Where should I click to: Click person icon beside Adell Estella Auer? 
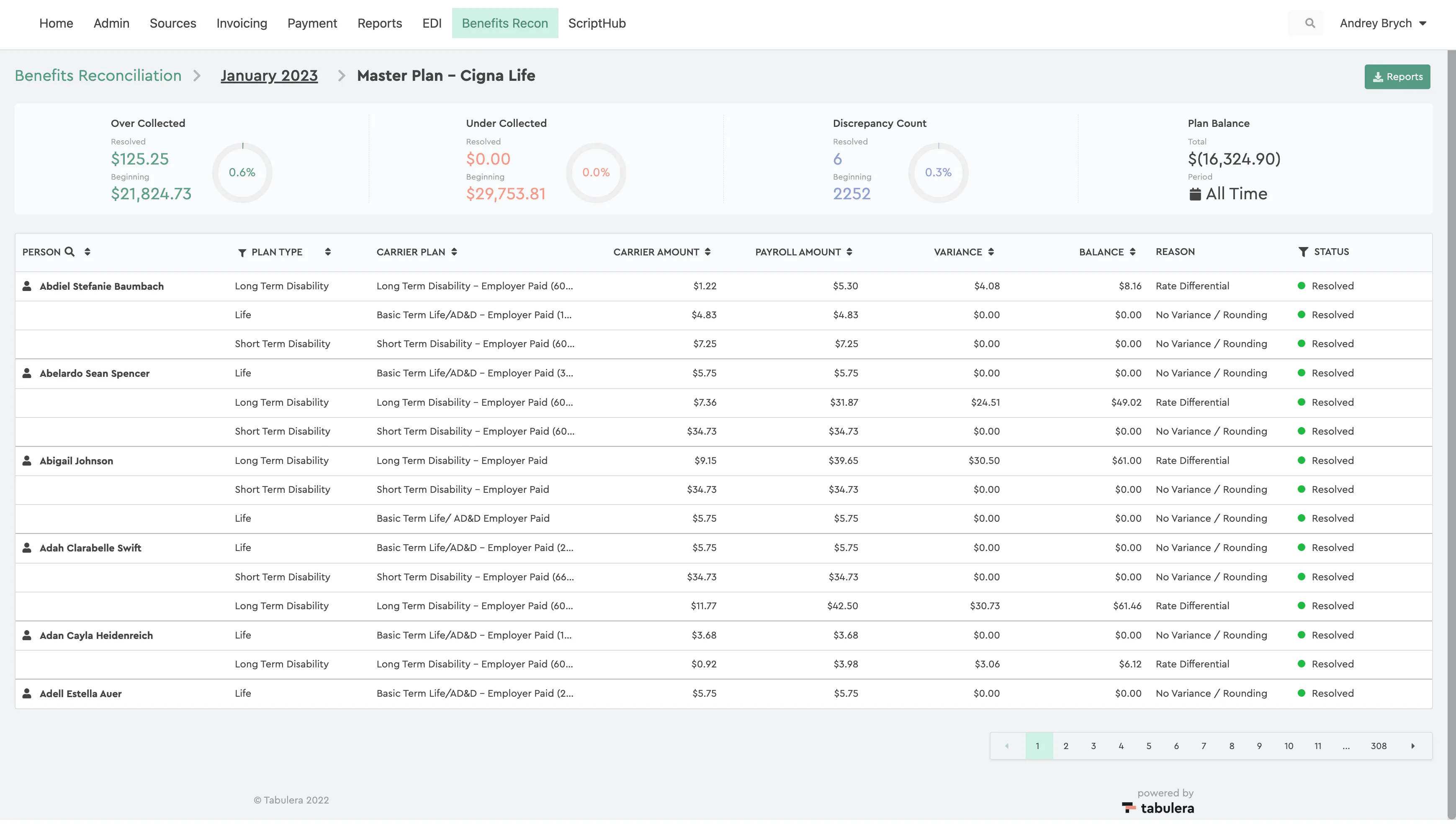click(27, 693)
